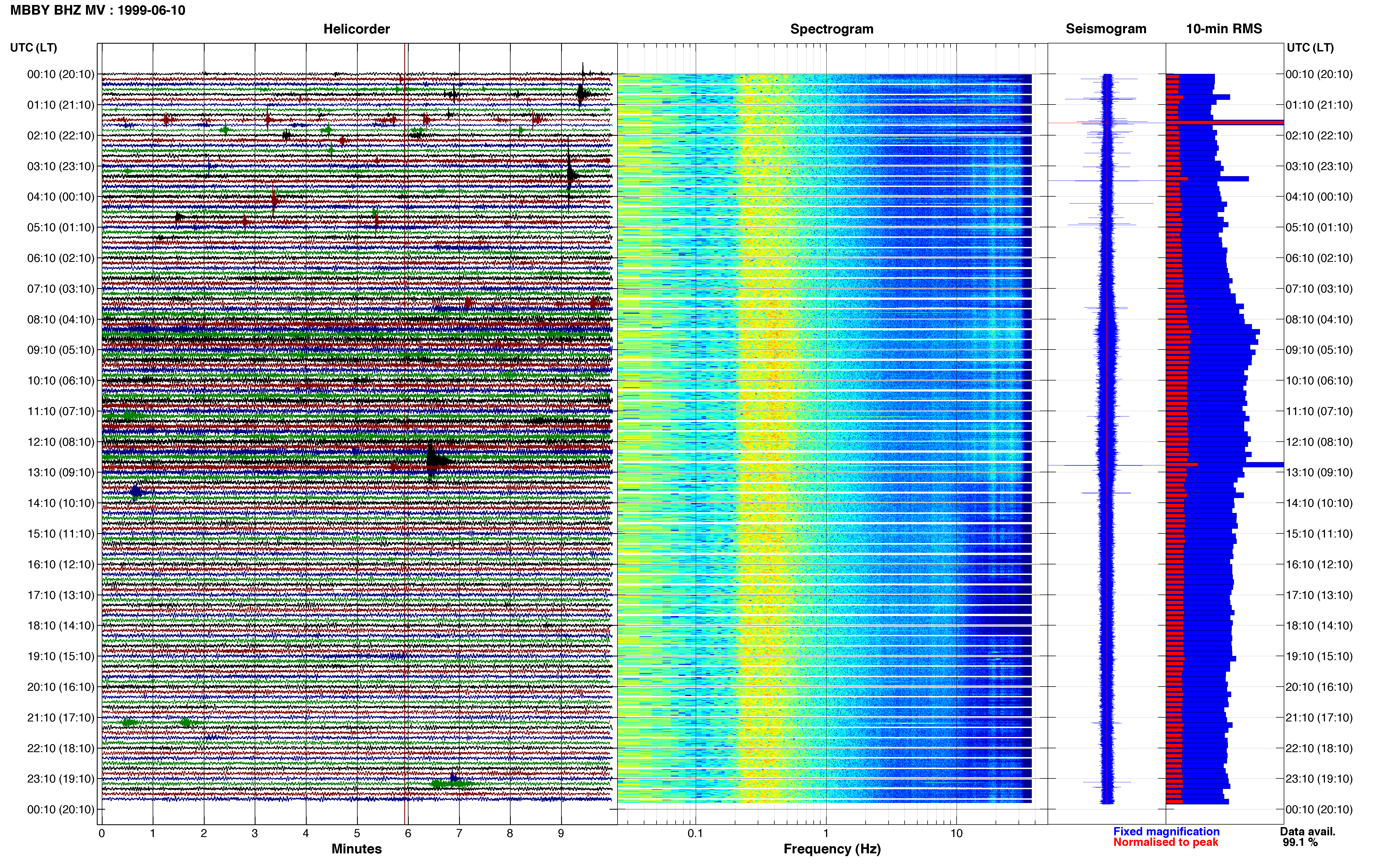Click the 'Frequency (Hz)' axis label

(x=832, y=849)
